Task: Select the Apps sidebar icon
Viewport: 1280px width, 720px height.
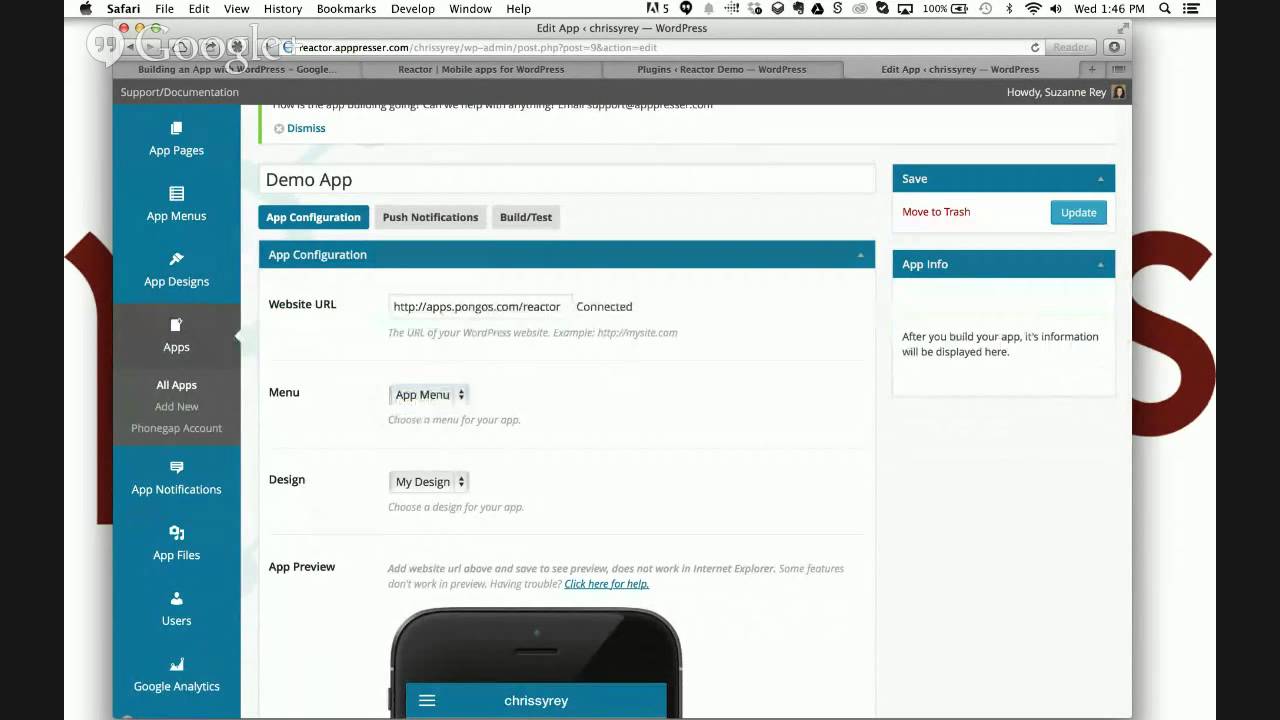Action: (x=176, y=325)
